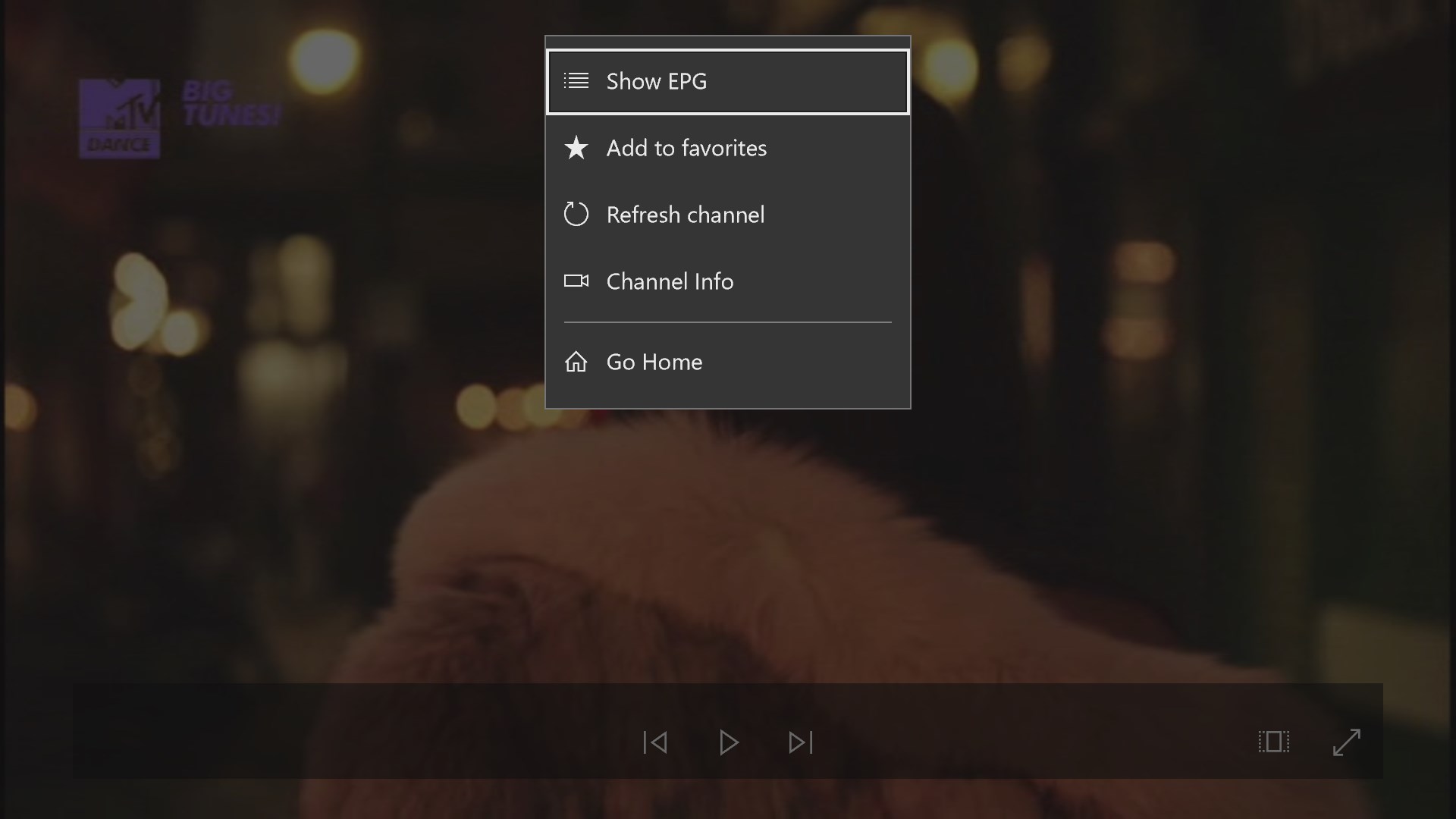1456x819 pixels.
Task: Click the MTV Dance channel logo
Action: click(x=119, y=118)
